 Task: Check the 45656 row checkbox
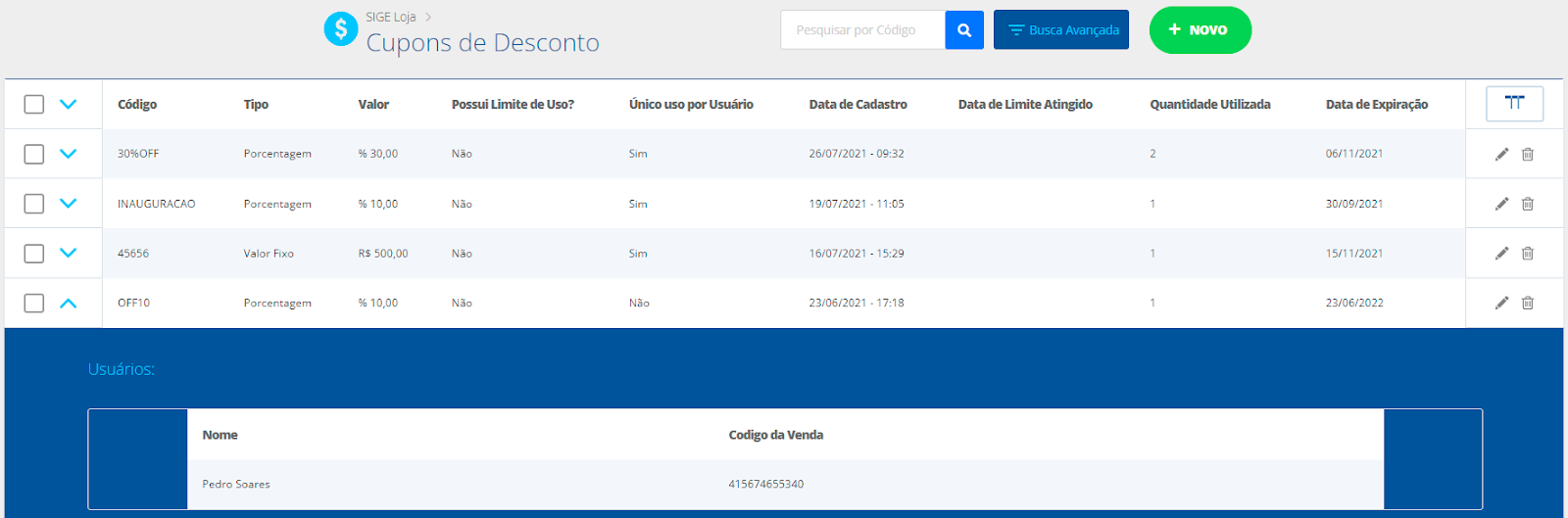(x=34, y=254)
